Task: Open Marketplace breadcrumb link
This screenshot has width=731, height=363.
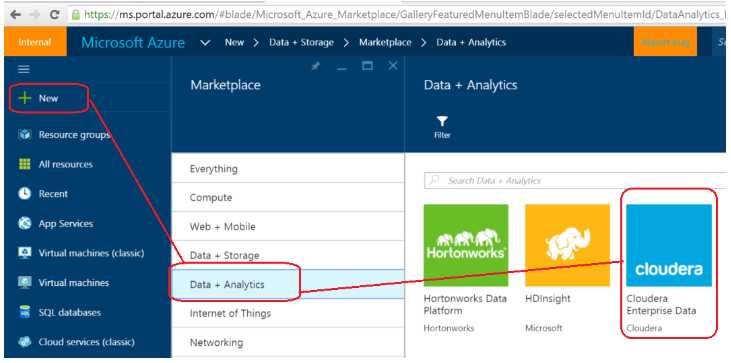Action: (x=385, y=42)
